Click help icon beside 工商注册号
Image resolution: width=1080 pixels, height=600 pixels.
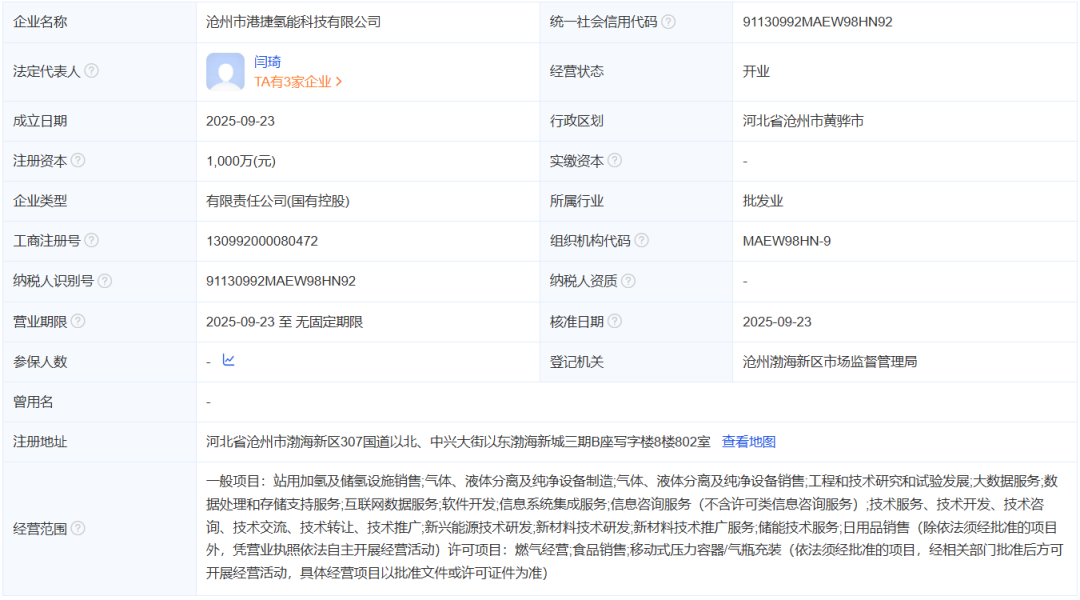(x=91, y=241)
